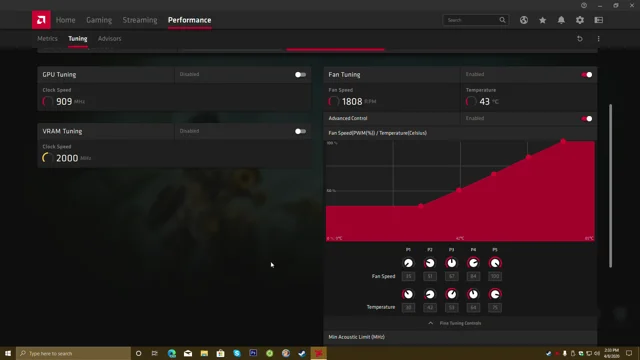Open notifications bell icon
This screenshot has height=360, width=640.
coord(561,20)
